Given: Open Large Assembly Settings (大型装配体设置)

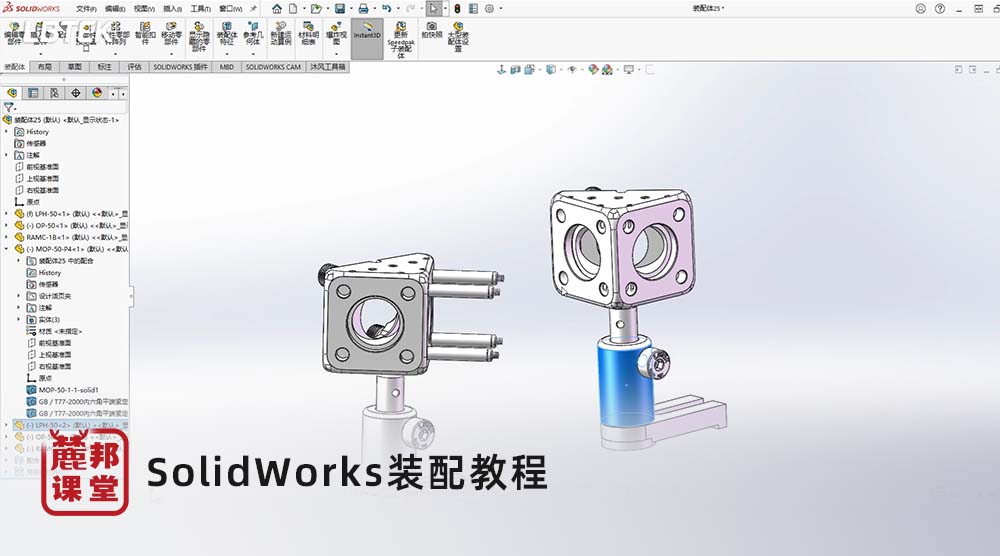Looking at the screenshot, I should [x=458, y=37].
